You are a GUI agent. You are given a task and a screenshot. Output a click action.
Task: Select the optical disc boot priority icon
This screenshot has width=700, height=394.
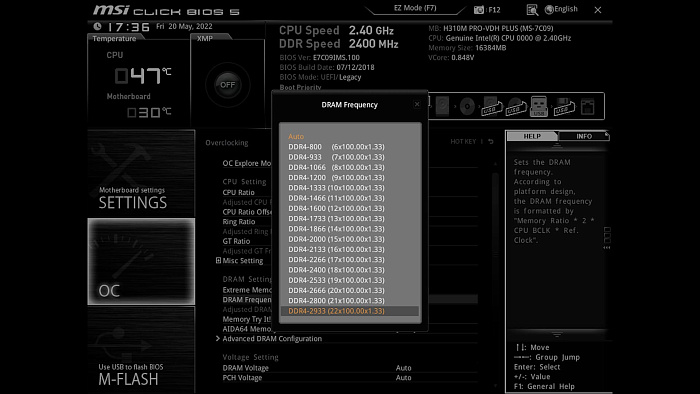(x=467, y=107)
